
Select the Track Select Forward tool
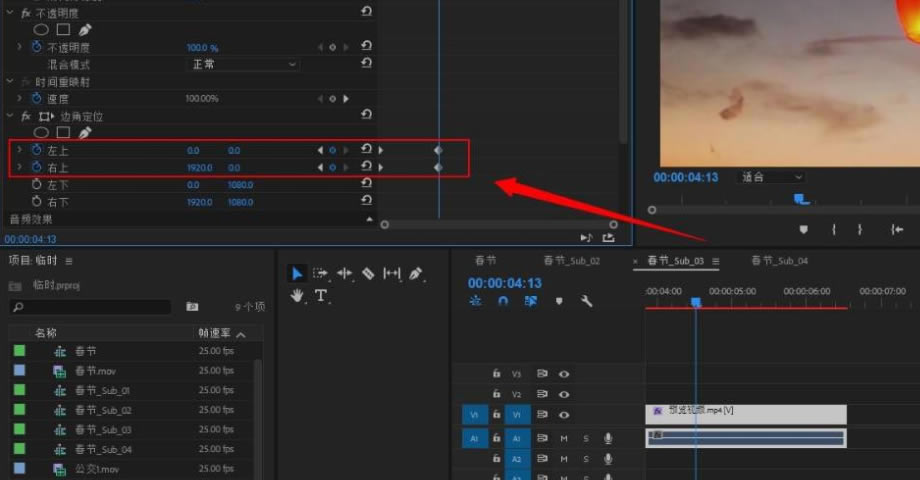(x=320, y=273)
